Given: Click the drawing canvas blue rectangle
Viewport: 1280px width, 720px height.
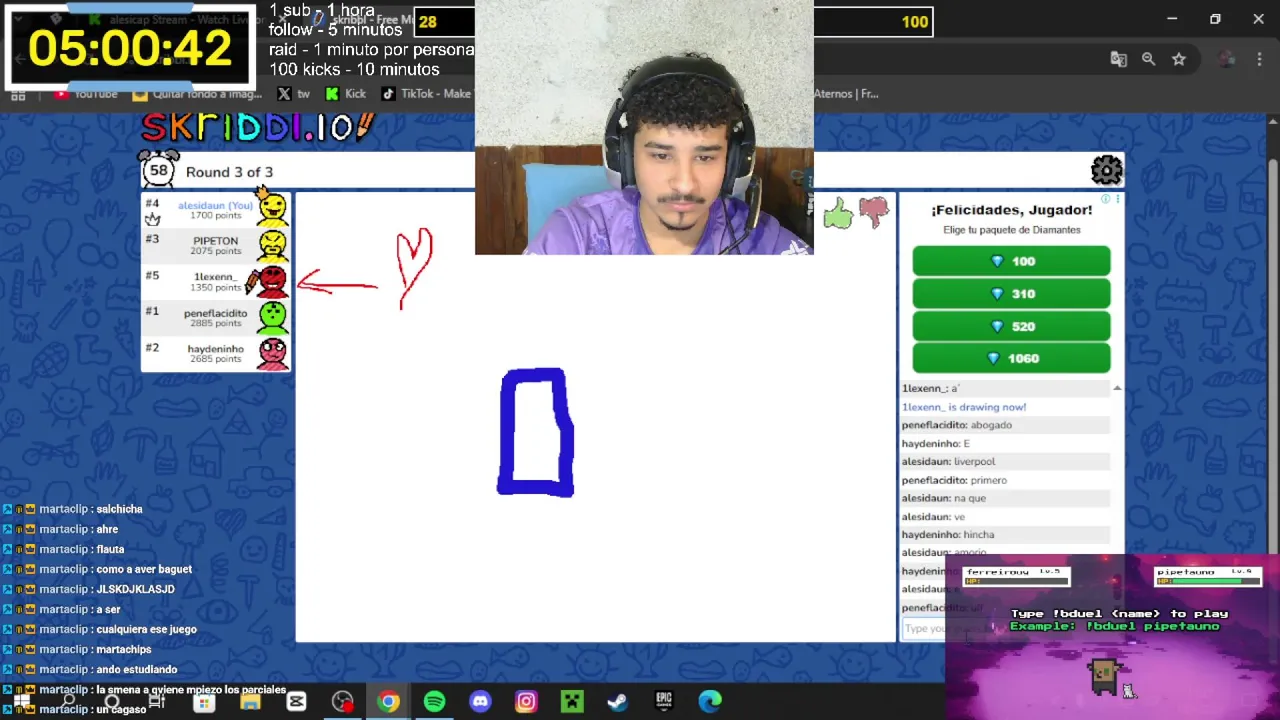Looking at the screenshot, I should click(536, 432).
